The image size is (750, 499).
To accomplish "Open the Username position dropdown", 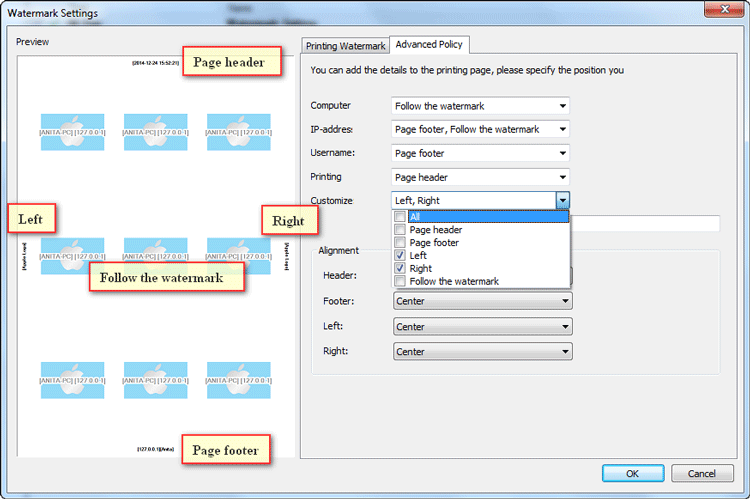I will 480,153.
